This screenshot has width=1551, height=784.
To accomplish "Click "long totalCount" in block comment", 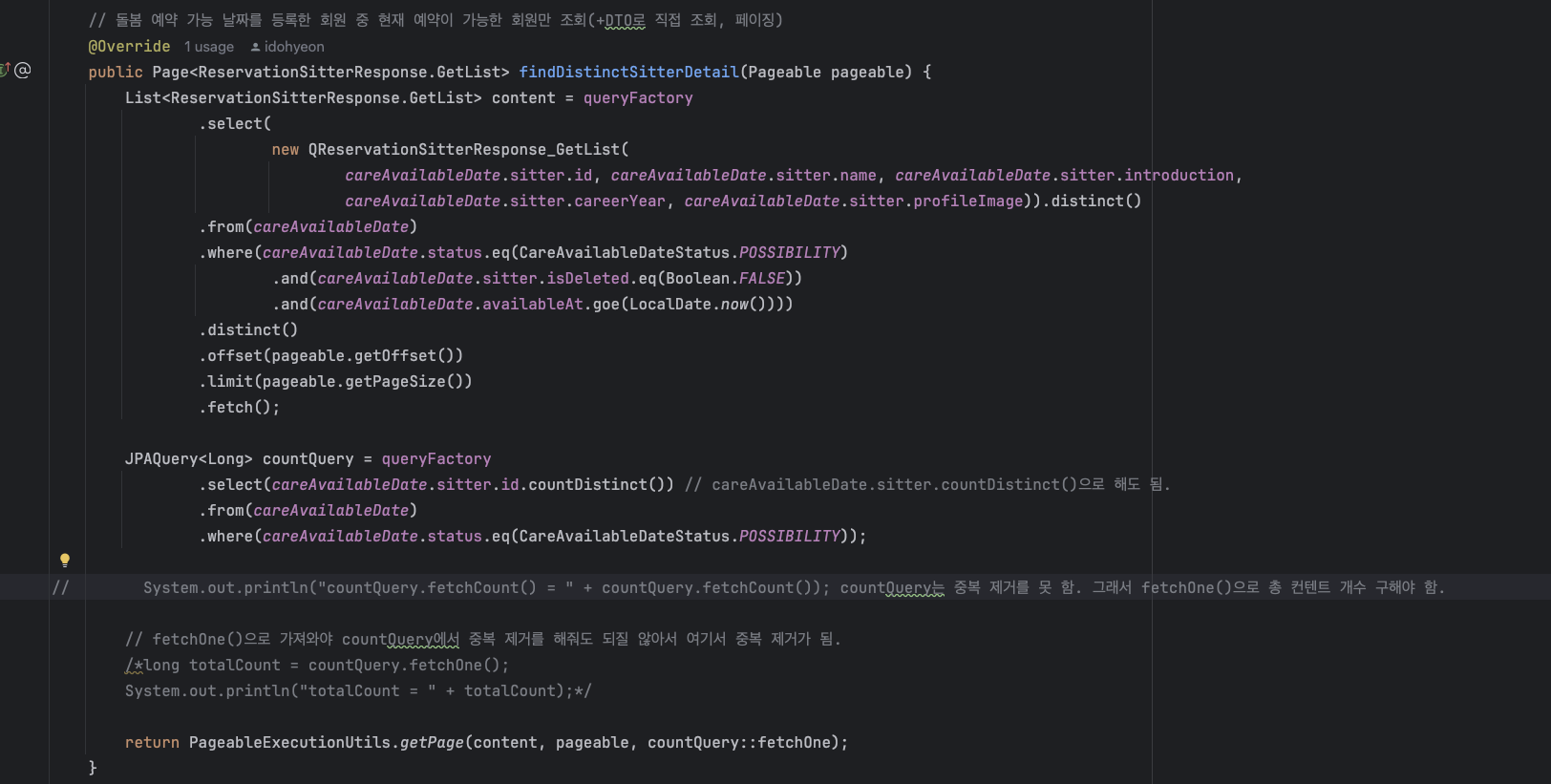I will (x=212, y=666).
